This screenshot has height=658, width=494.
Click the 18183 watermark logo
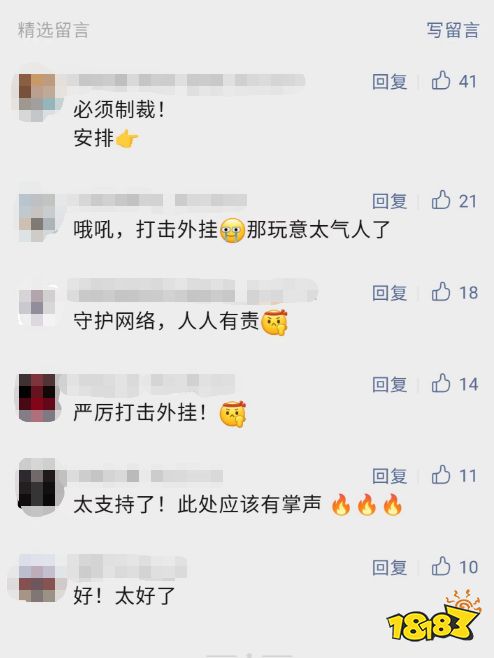(x=434, y=617)
